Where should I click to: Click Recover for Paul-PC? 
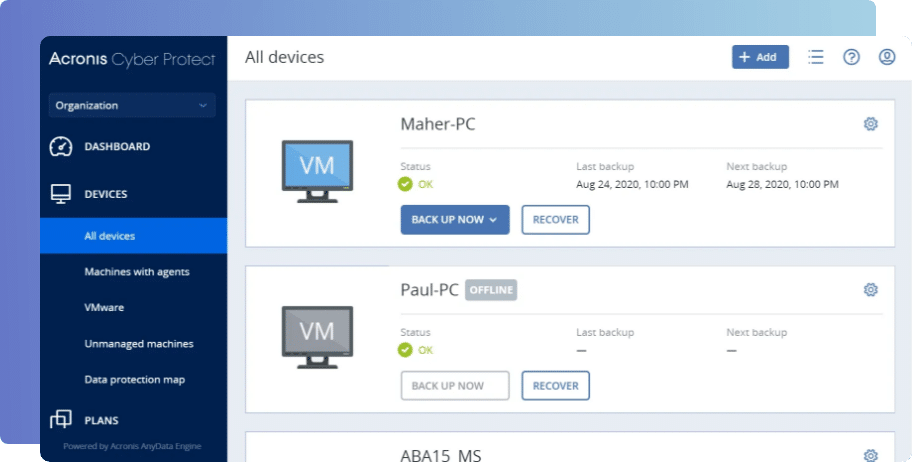pos(555,385)
